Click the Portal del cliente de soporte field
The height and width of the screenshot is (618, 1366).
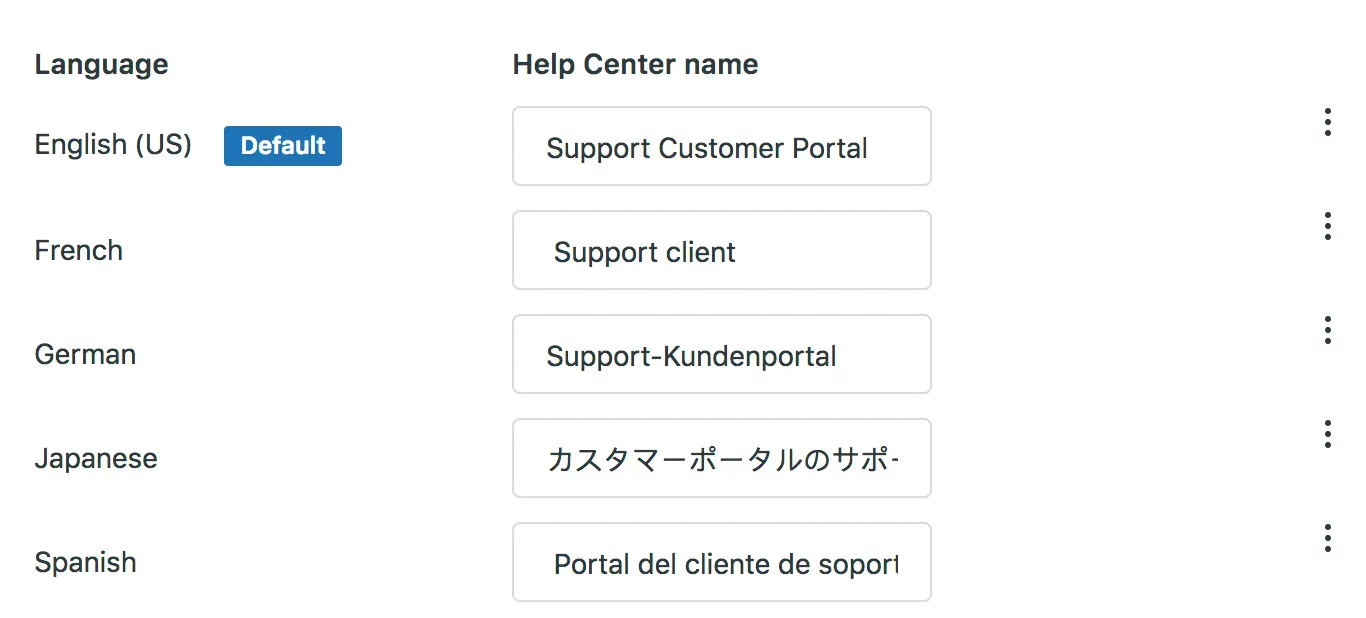coord(721,562)
